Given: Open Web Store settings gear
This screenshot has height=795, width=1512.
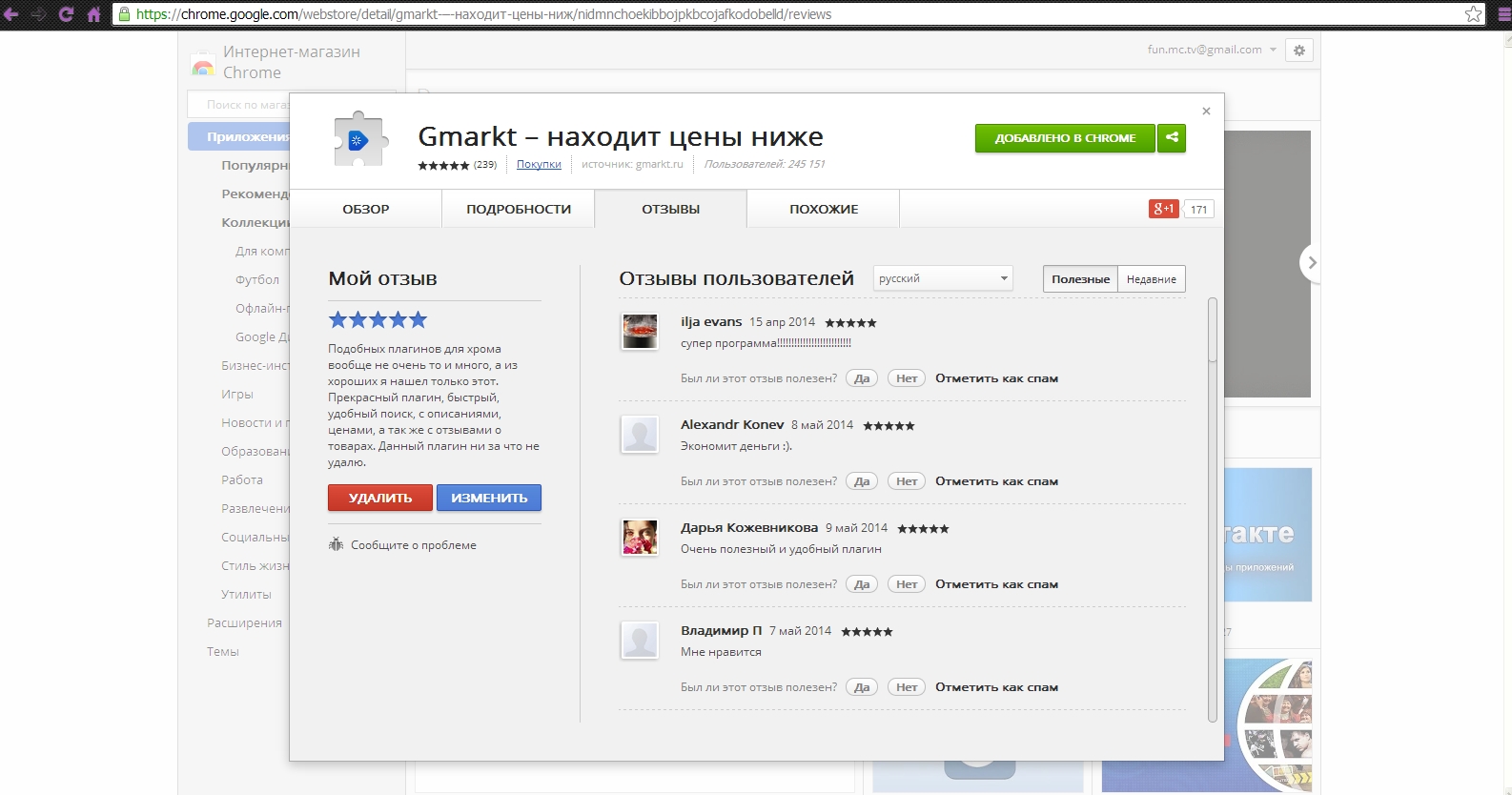Looking at the screenshot, I should 1298,51.
